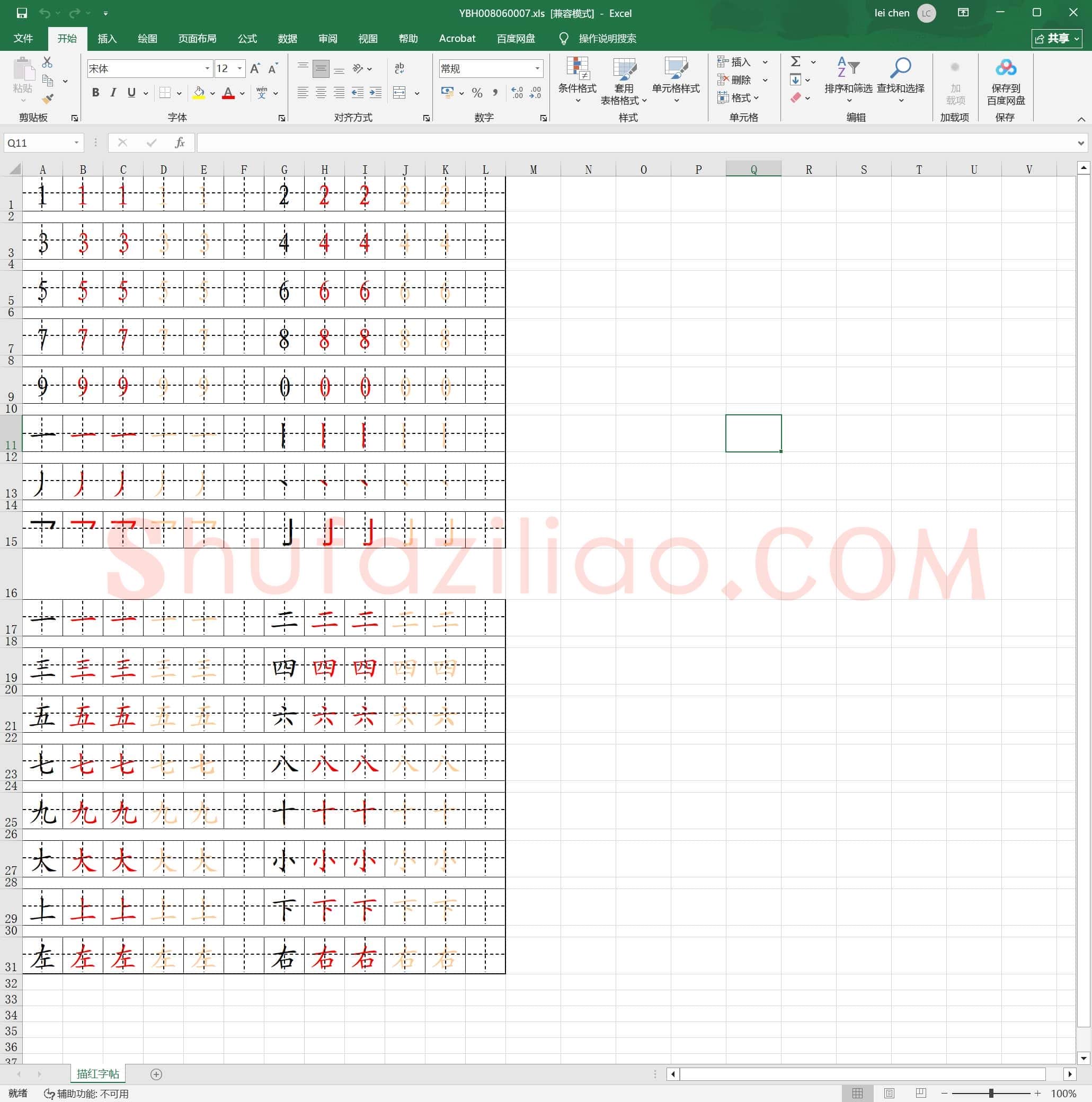This screenshot has height=1102, width=1092.
Task: Click the Save disk icon in title bar
Action: point(22,13)
